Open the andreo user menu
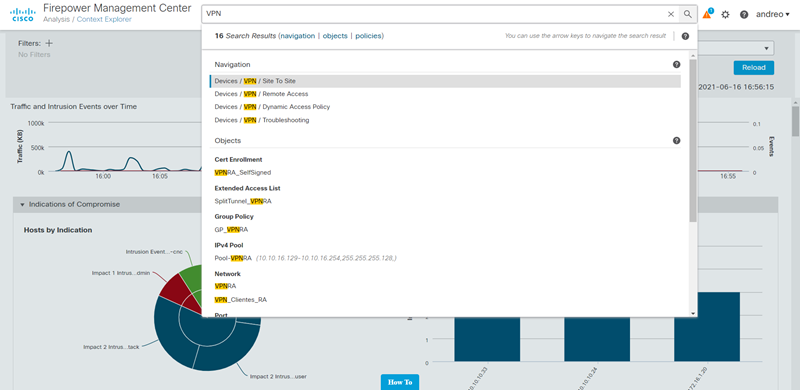800x390 pixels. pyautogui.click(x=772, y=14)
